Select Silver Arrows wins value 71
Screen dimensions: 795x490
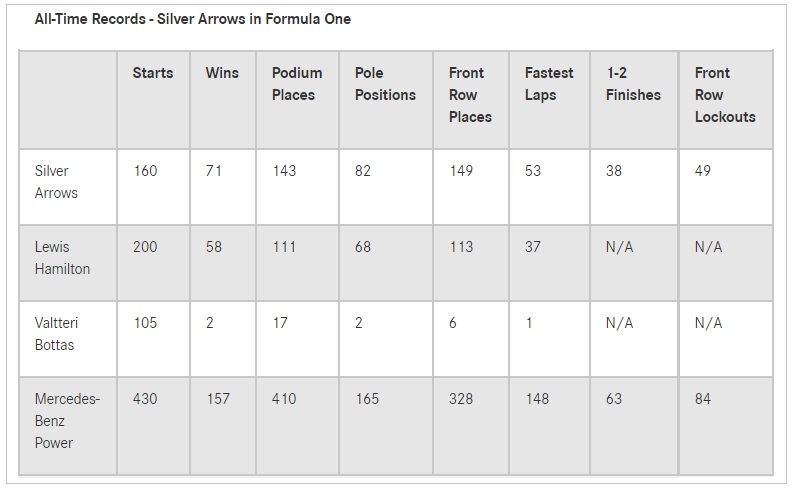(213, 171)
